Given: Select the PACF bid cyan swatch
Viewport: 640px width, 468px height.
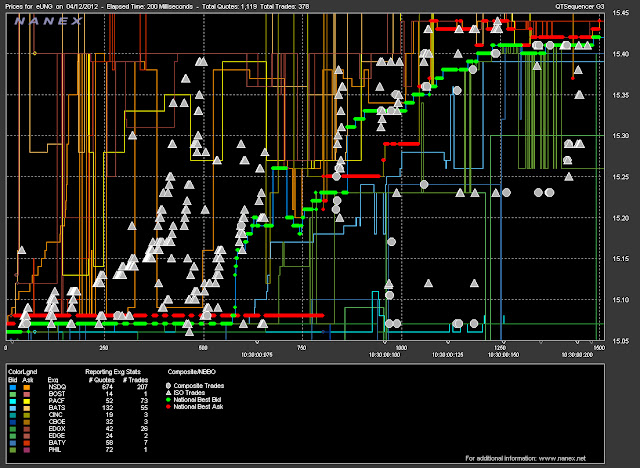Looking at the screenshot, I should coord(13,401).
